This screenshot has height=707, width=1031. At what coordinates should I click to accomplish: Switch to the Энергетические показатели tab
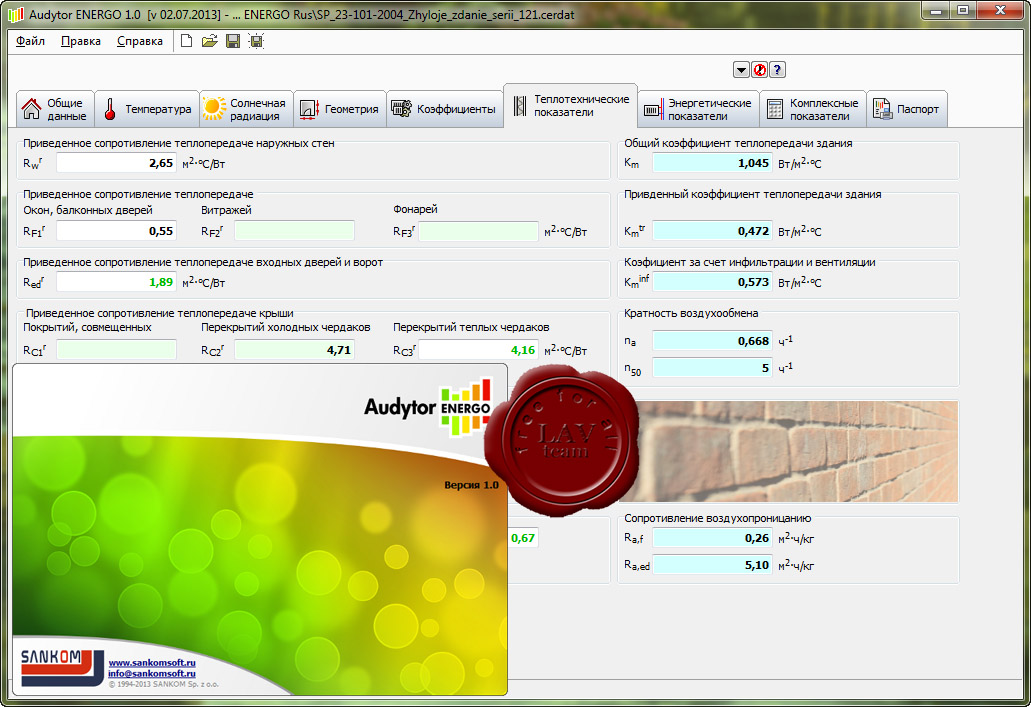tap(698, 109)
